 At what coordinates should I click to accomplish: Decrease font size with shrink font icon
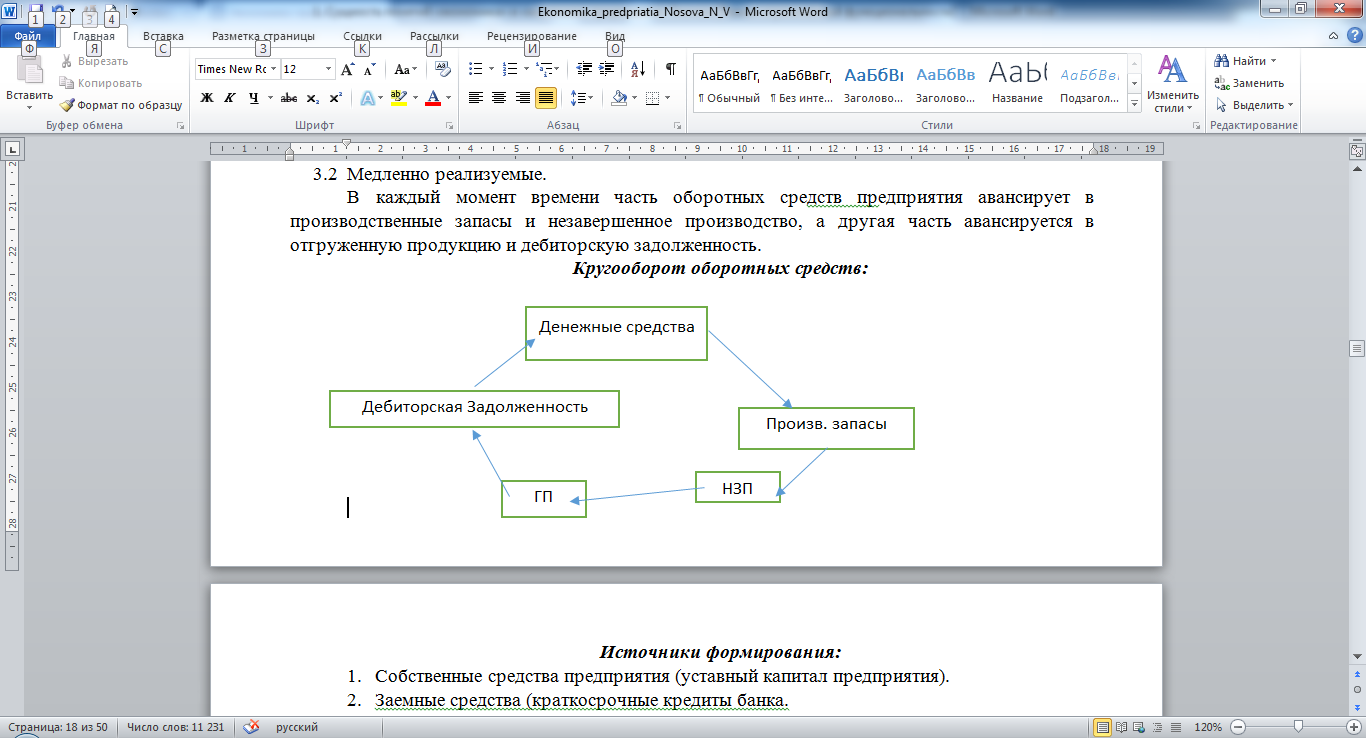tap(369, 69)
